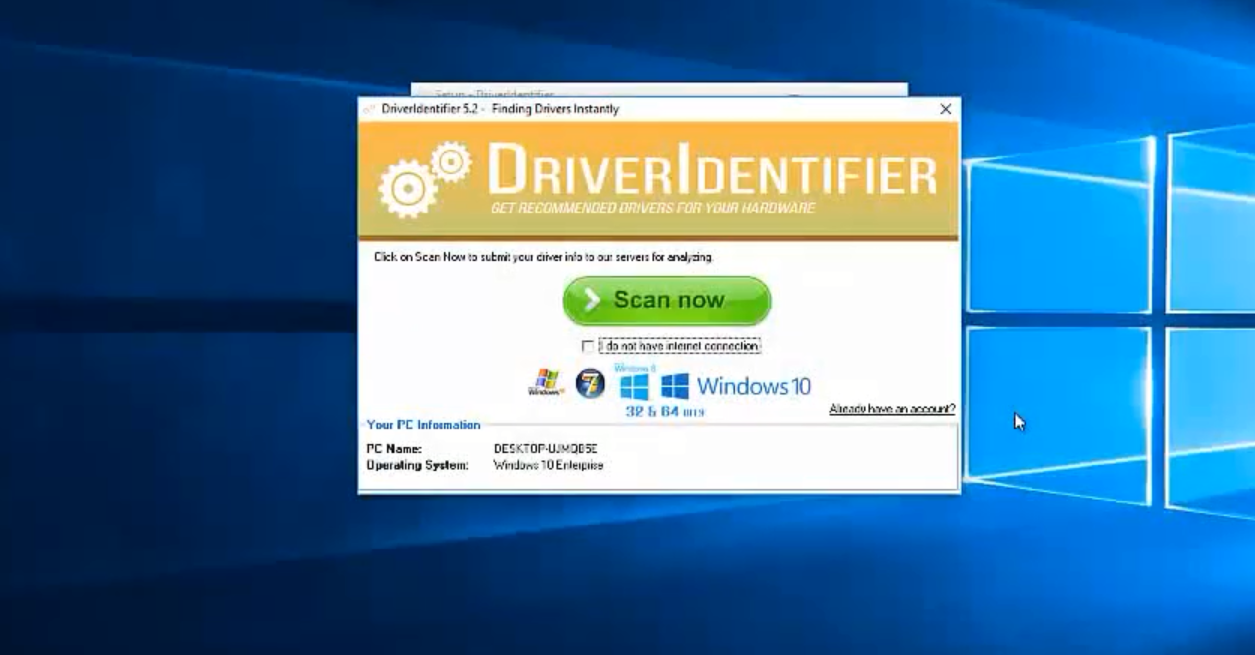1255x655 pixels.
Task: Close the DriverIdentifier window
Action: click(945, 109)
